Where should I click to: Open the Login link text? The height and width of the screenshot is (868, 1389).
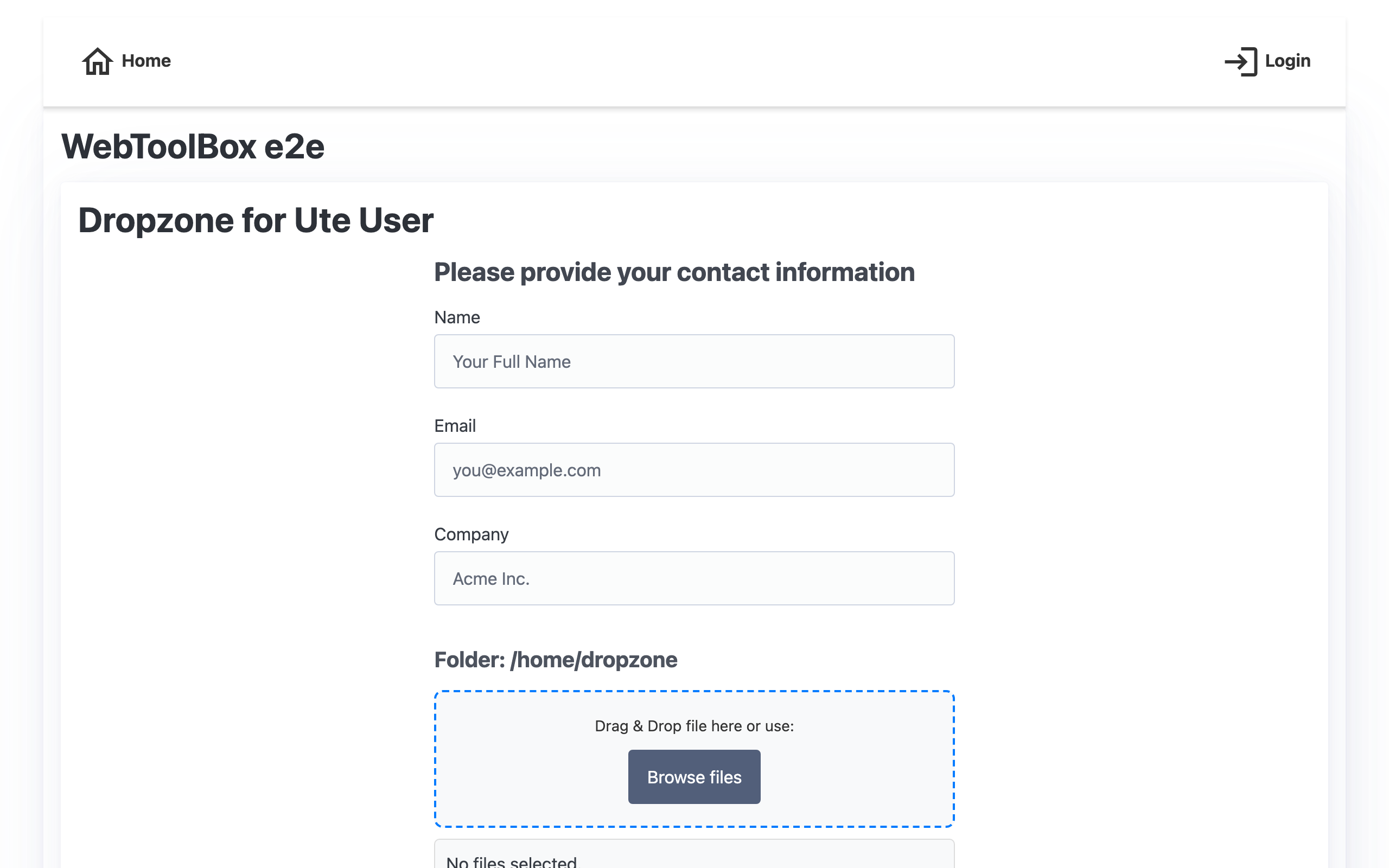coord(1287,61)
